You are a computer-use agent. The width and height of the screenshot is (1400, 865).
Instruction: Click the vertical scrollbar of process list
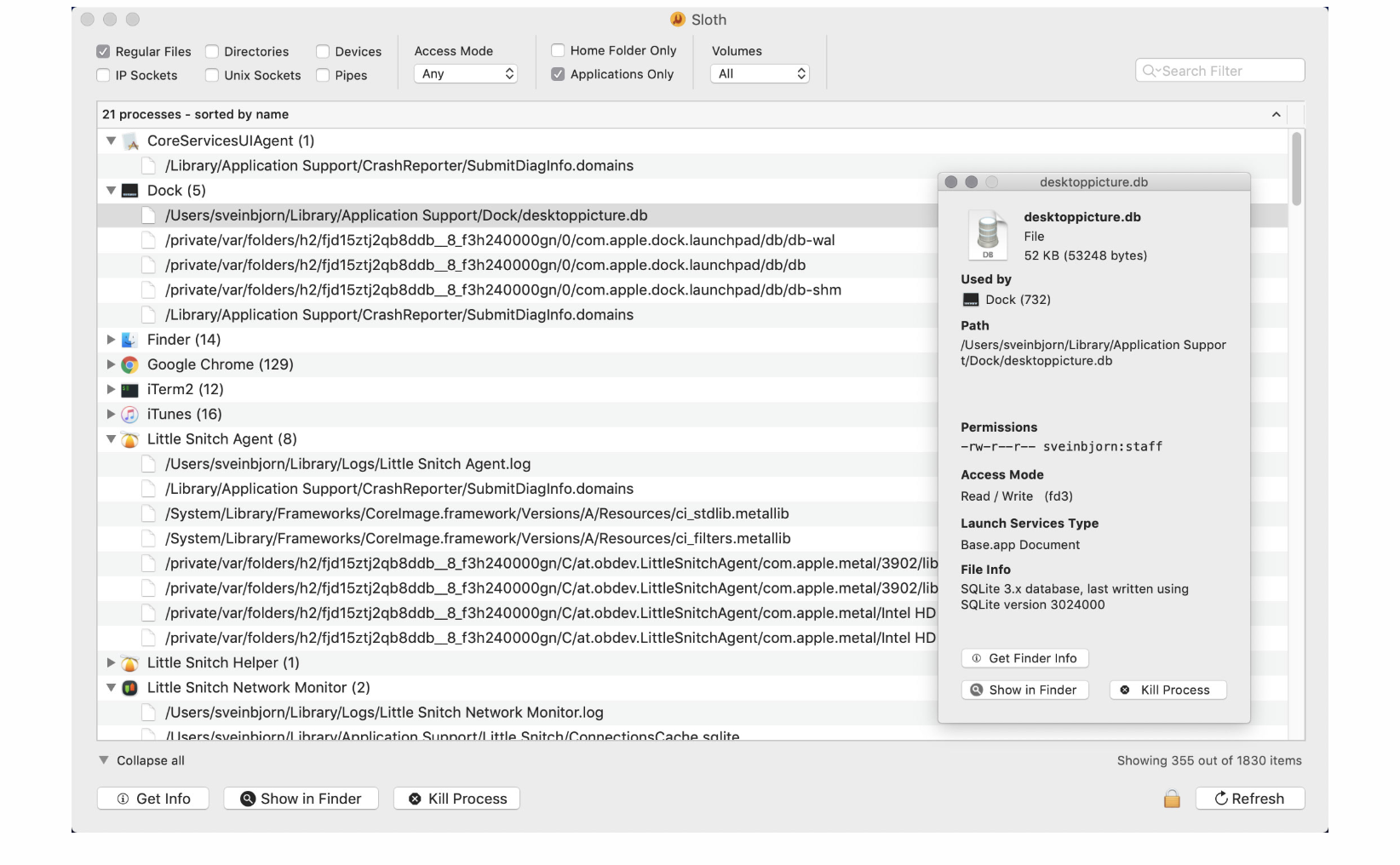click(x=1296, y=170)
